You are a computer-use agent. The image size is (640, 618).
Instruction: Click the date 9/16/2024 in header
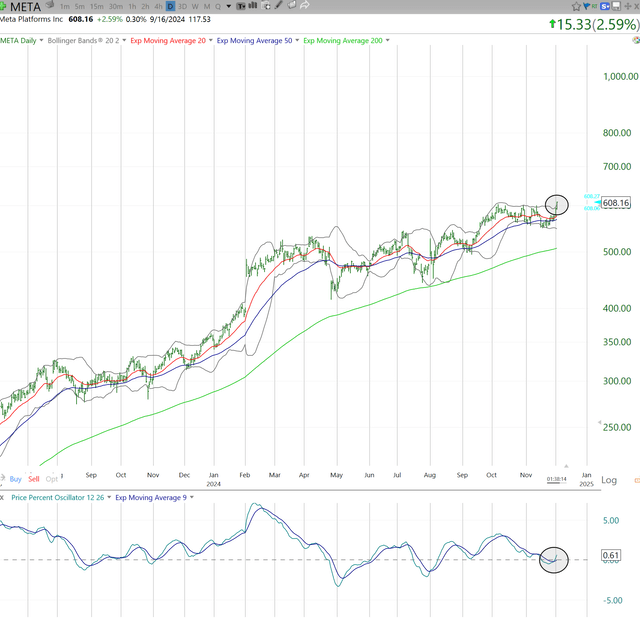[167, 19]
